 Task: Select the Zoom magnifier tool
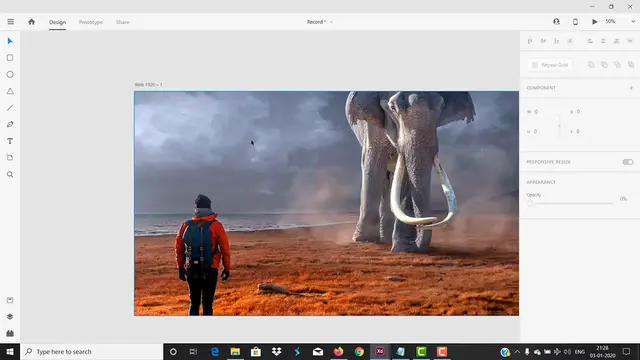10,175
